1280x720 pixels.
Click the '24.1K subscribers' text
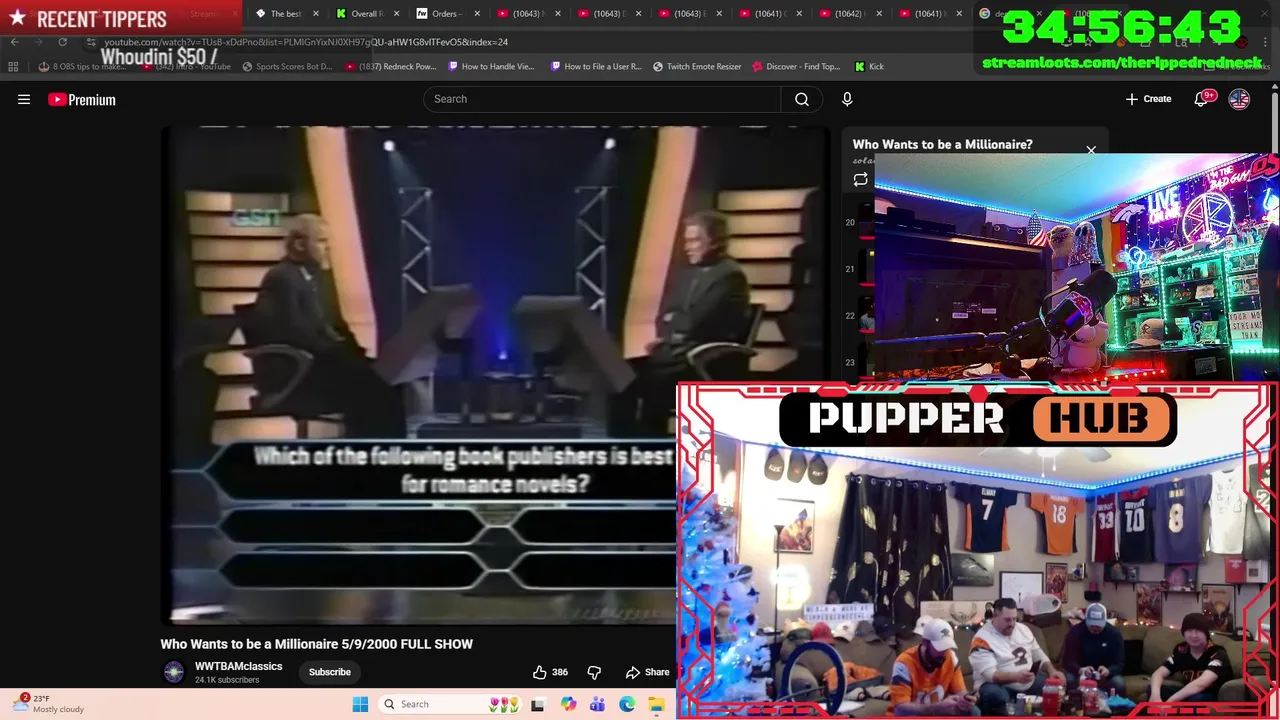point(227,680)
